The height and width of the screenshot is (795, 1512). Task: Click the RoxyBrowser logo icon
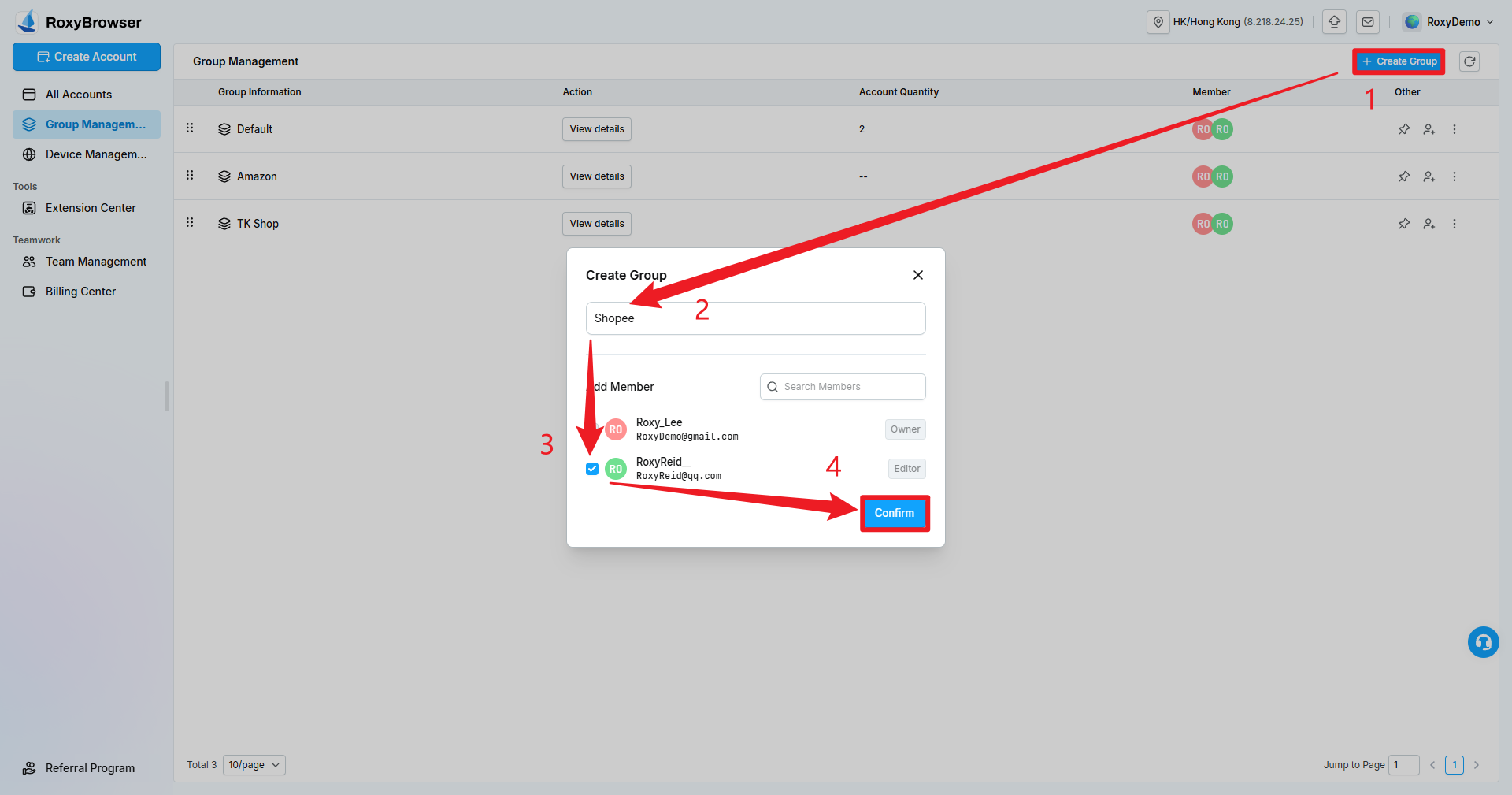tap(28, 21)
